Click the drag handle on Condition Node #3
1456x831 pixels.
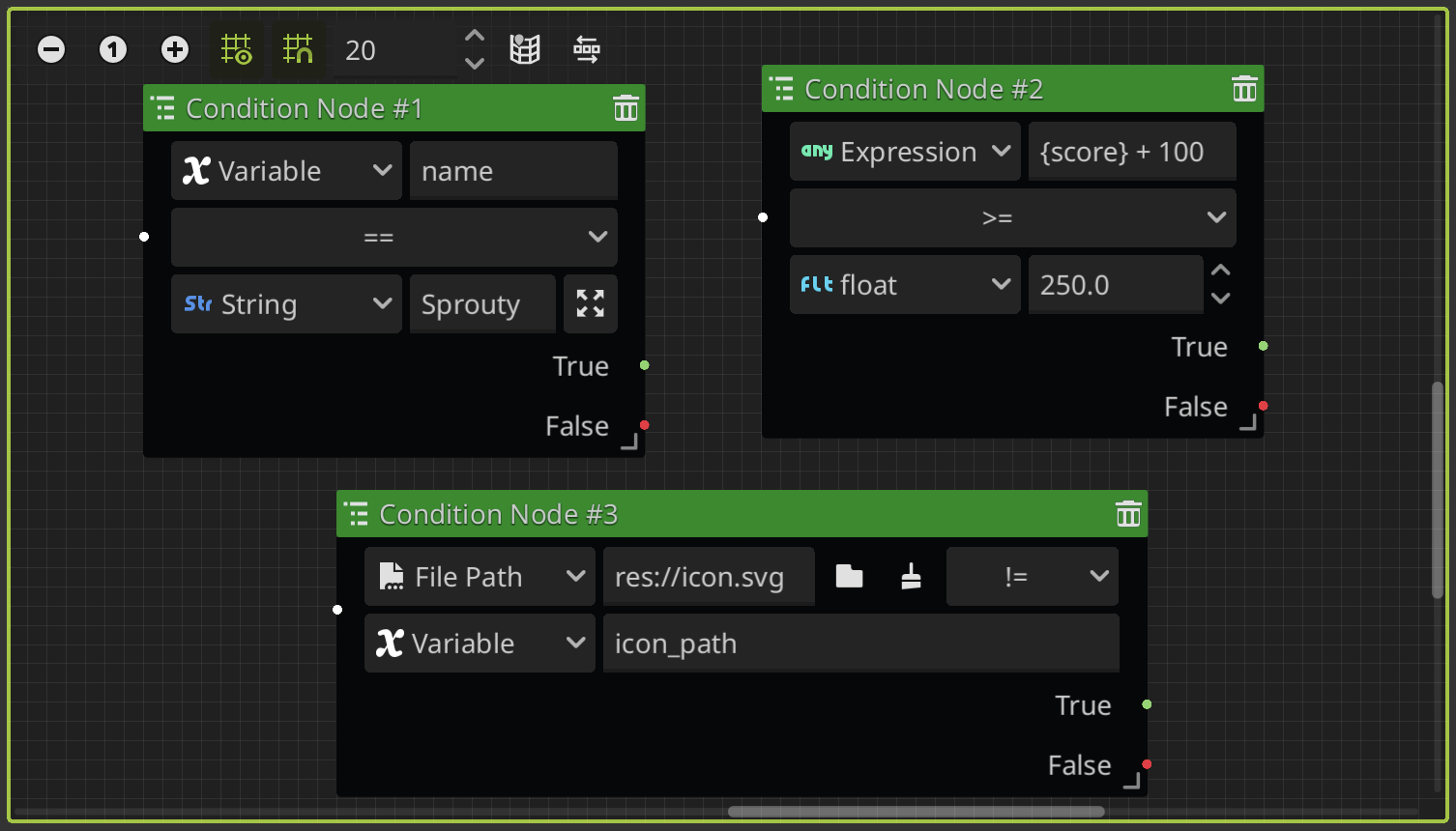[x=357, y=514]
